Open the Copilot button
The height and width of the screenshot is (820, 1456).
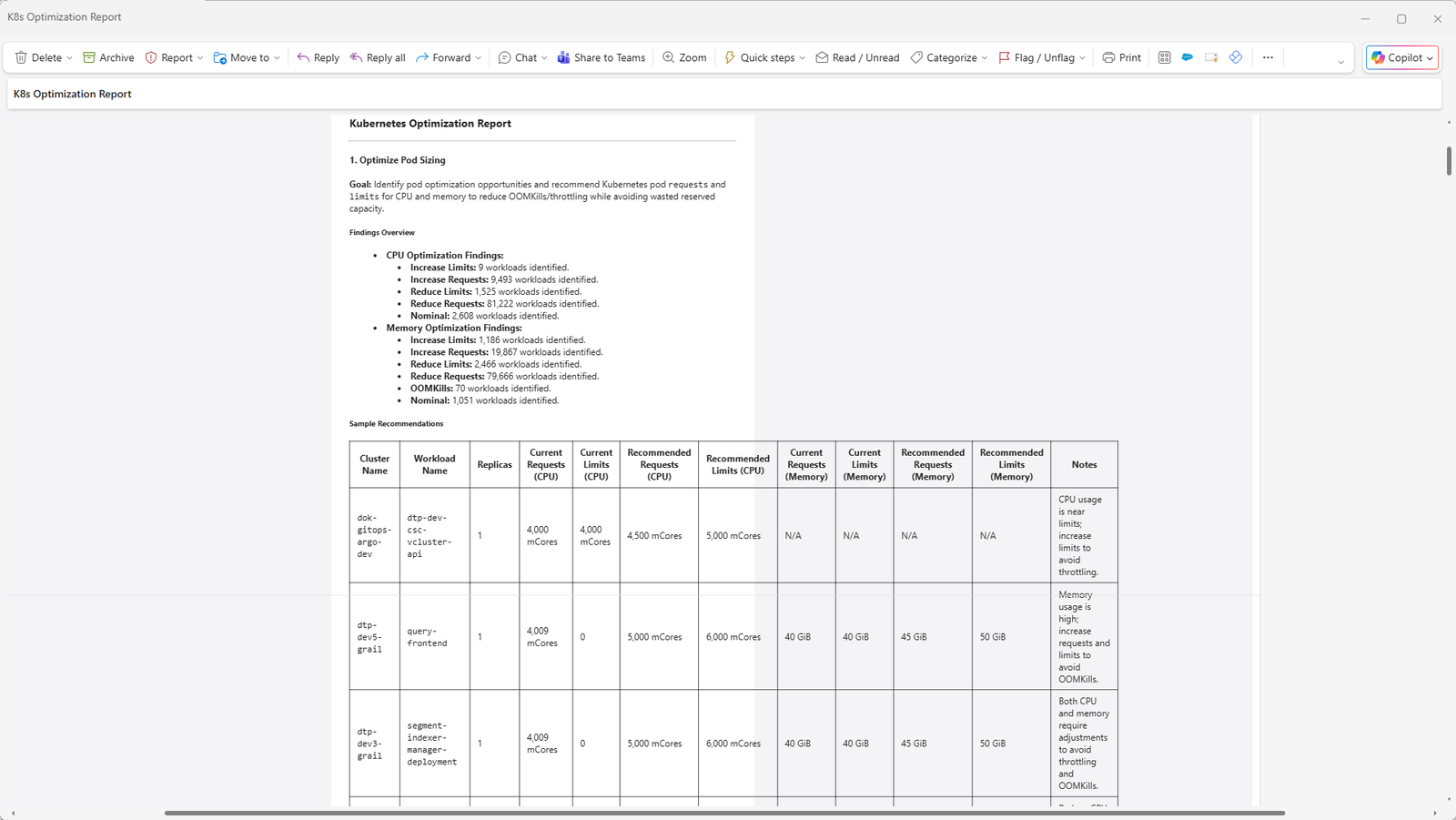[1402, 57]
